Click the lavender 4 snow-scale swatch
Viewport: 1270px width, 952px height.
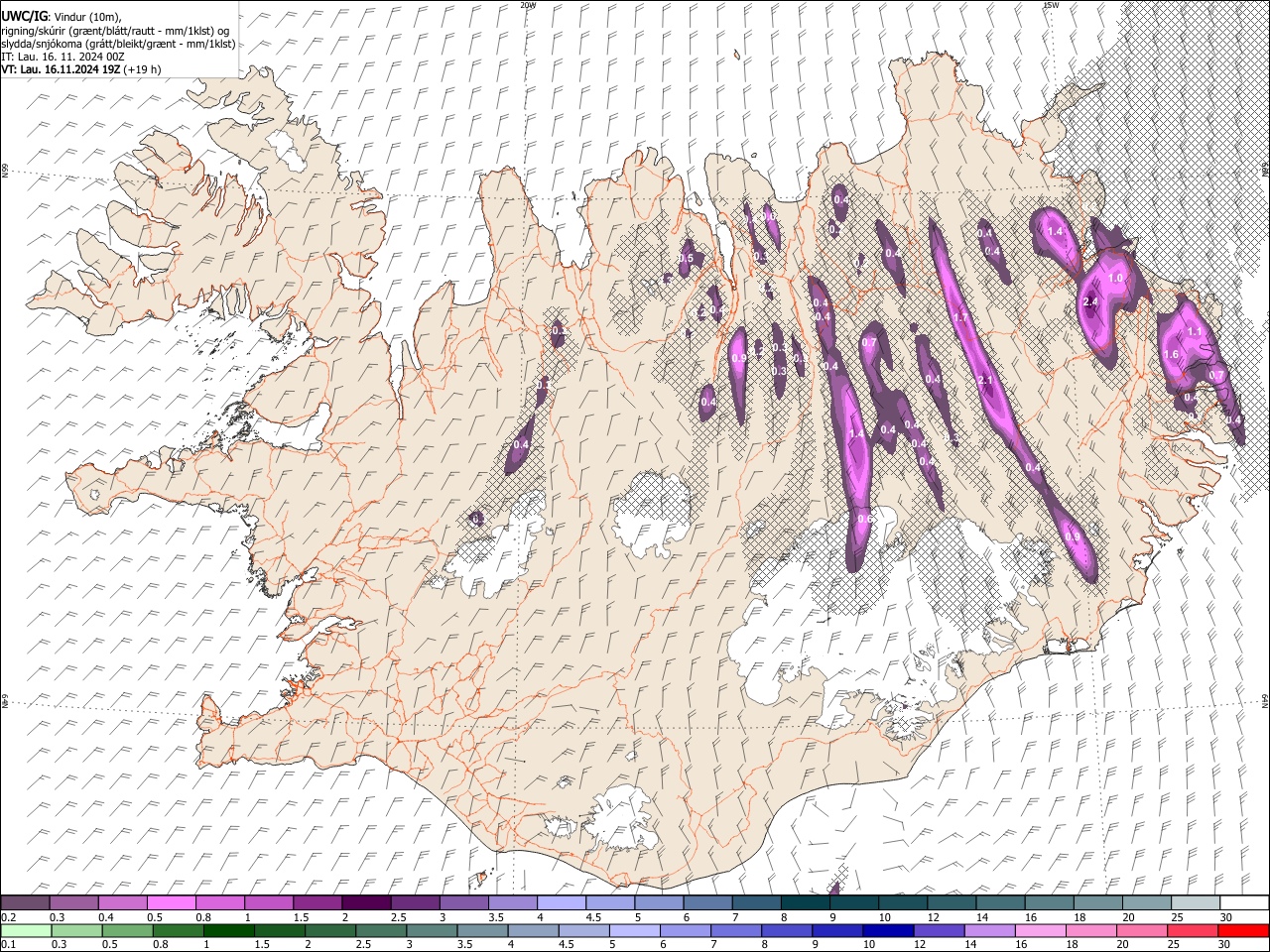click(x=561, y=902)
